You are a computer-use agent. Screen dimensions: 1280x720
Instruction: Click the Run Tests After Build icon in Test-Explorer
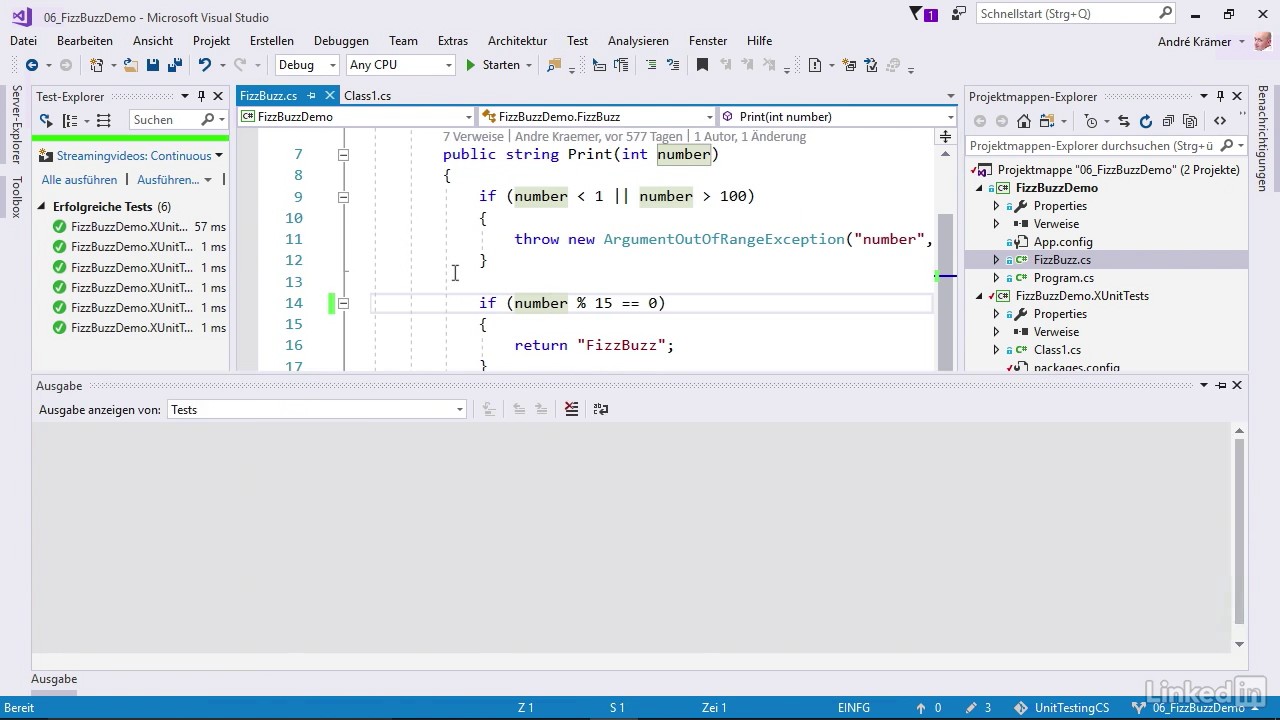click(x=46, y=120)
